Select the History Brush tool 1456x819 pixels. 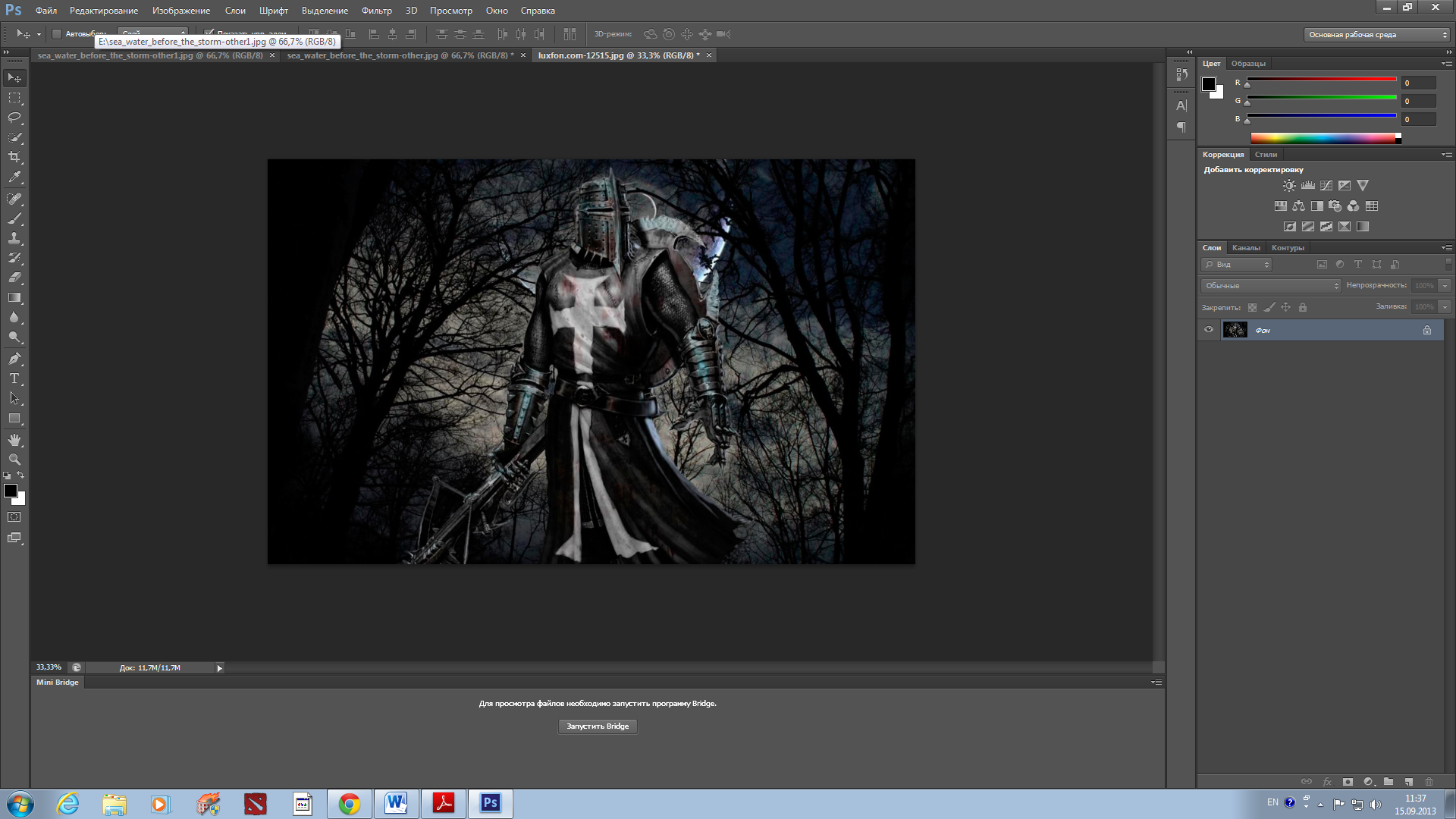pos(14,258)
